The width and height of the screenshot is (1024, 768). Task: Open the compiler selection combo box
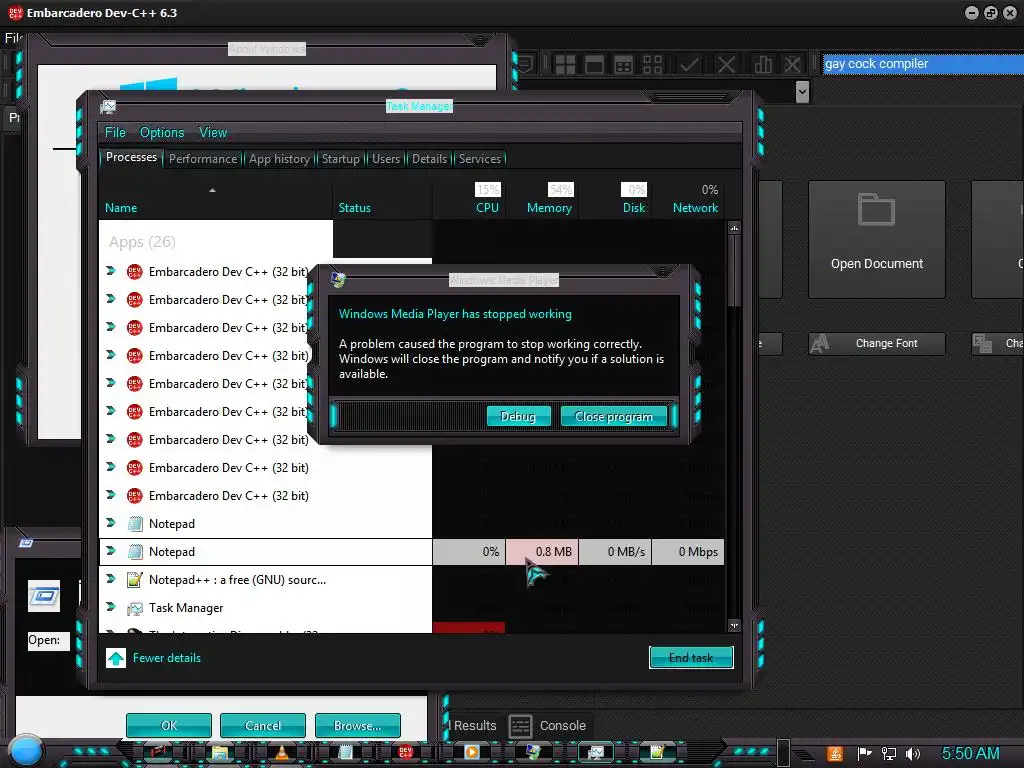(923, 64)
